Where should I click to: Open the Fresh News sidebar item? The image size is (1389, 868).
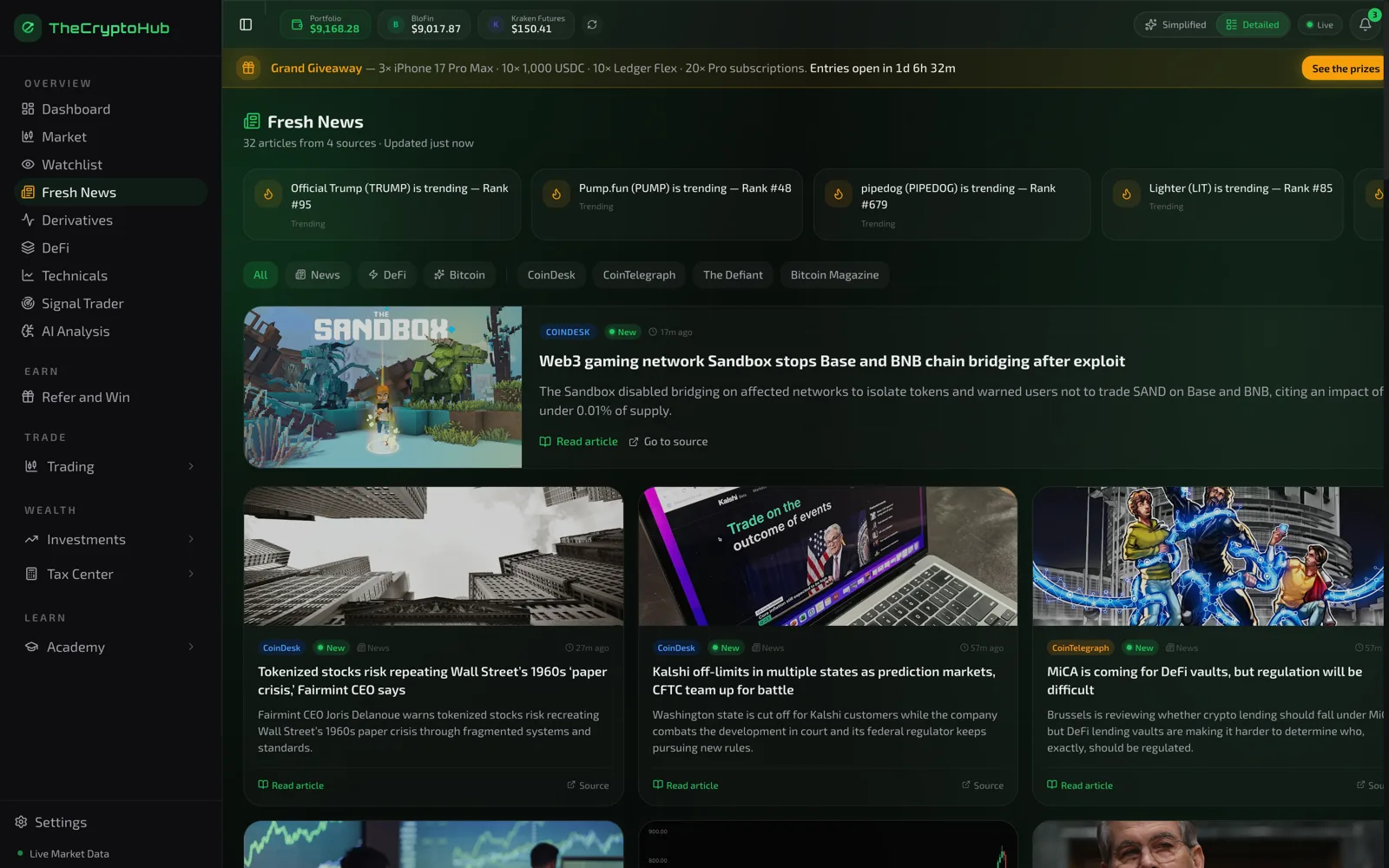[111, 192]
